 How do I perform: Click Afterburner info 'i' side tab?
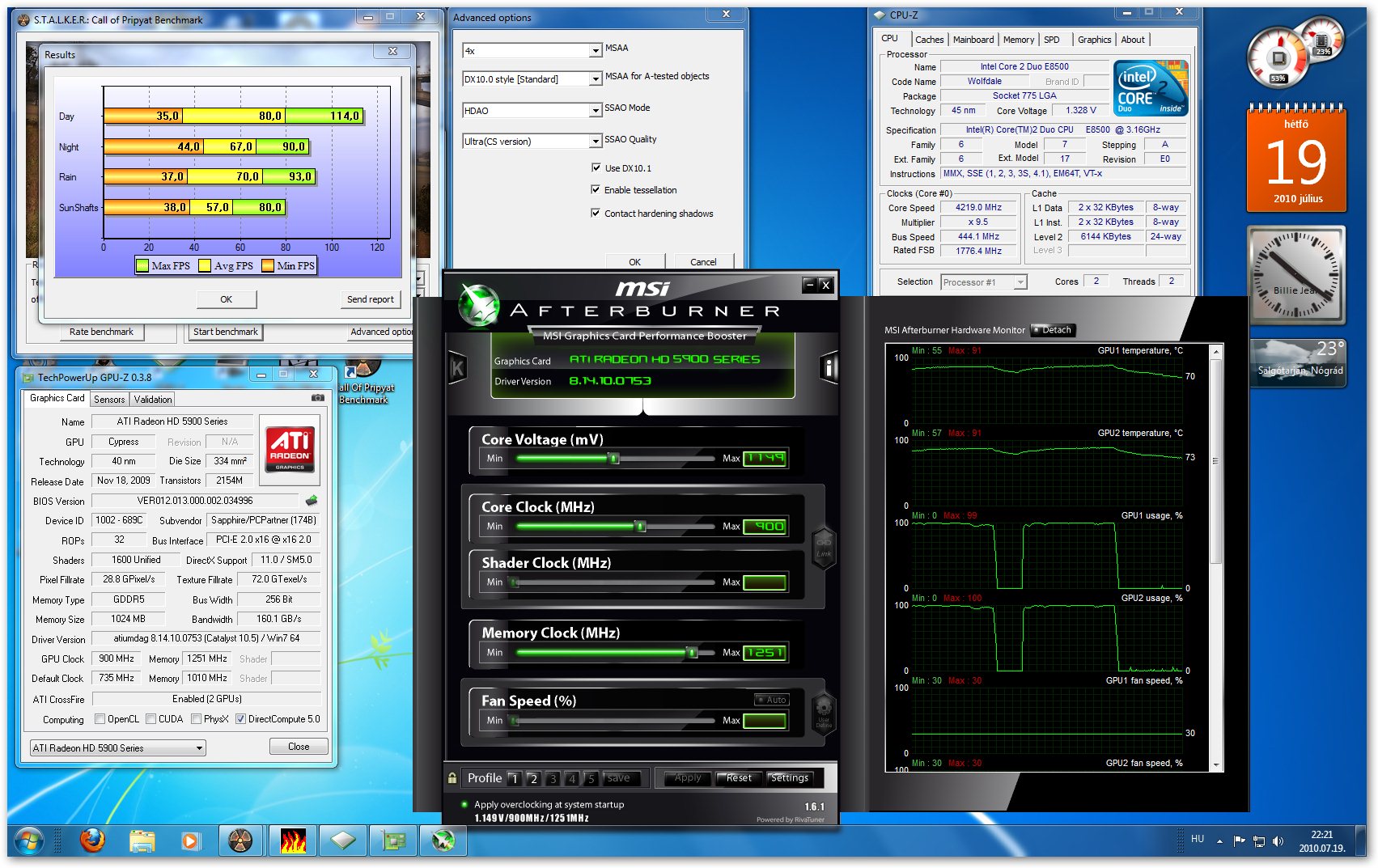coord(829,369)
